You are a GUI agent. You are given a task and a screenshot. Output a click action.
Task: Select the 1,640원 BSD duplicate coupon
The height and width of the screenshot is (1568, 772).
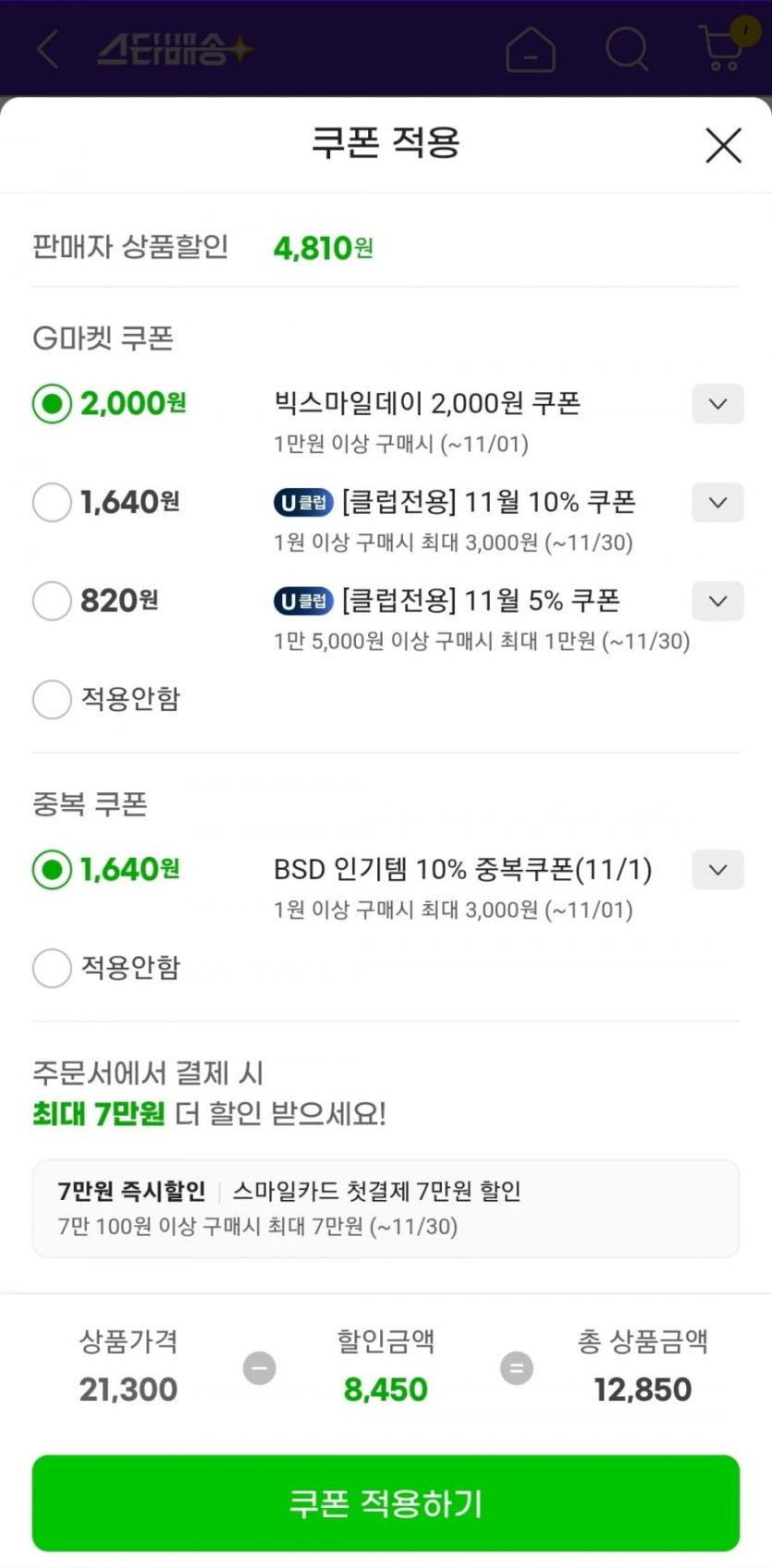[x=52, y=870]
